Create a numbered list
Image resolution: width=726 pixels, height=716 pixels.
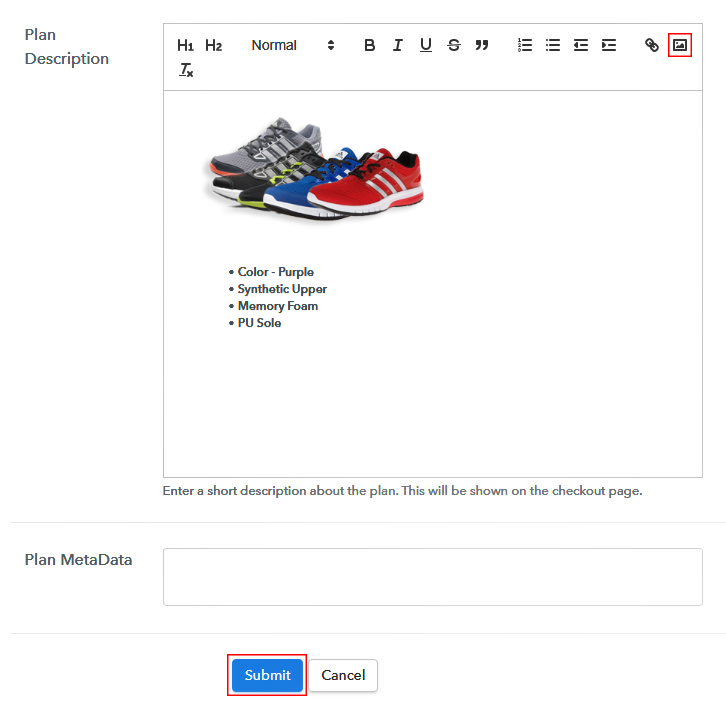[x=525, y=45]
